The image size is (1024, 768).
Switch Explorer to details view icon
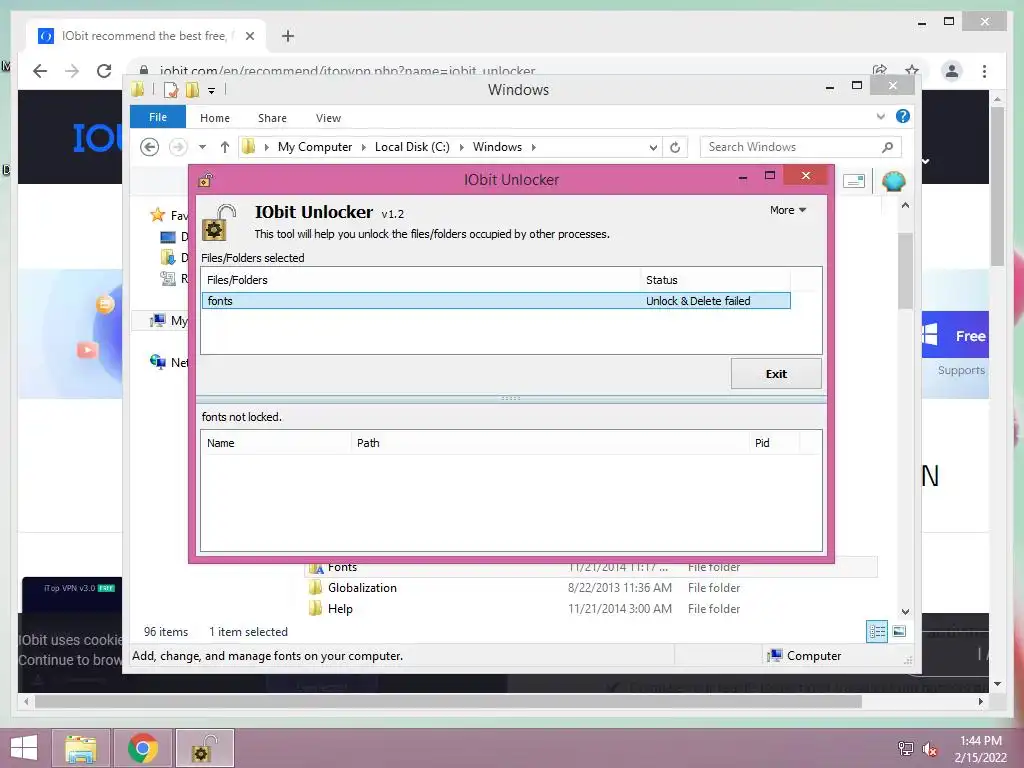click(x=877, y=631)
